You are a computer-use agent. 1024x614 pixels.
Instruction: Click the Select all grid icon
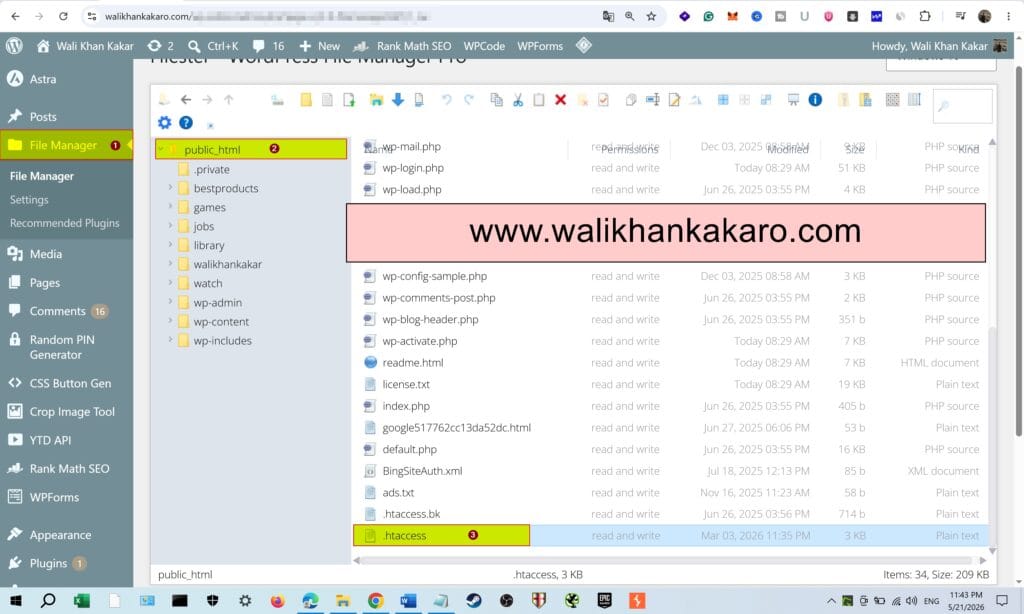pos(723,99)
